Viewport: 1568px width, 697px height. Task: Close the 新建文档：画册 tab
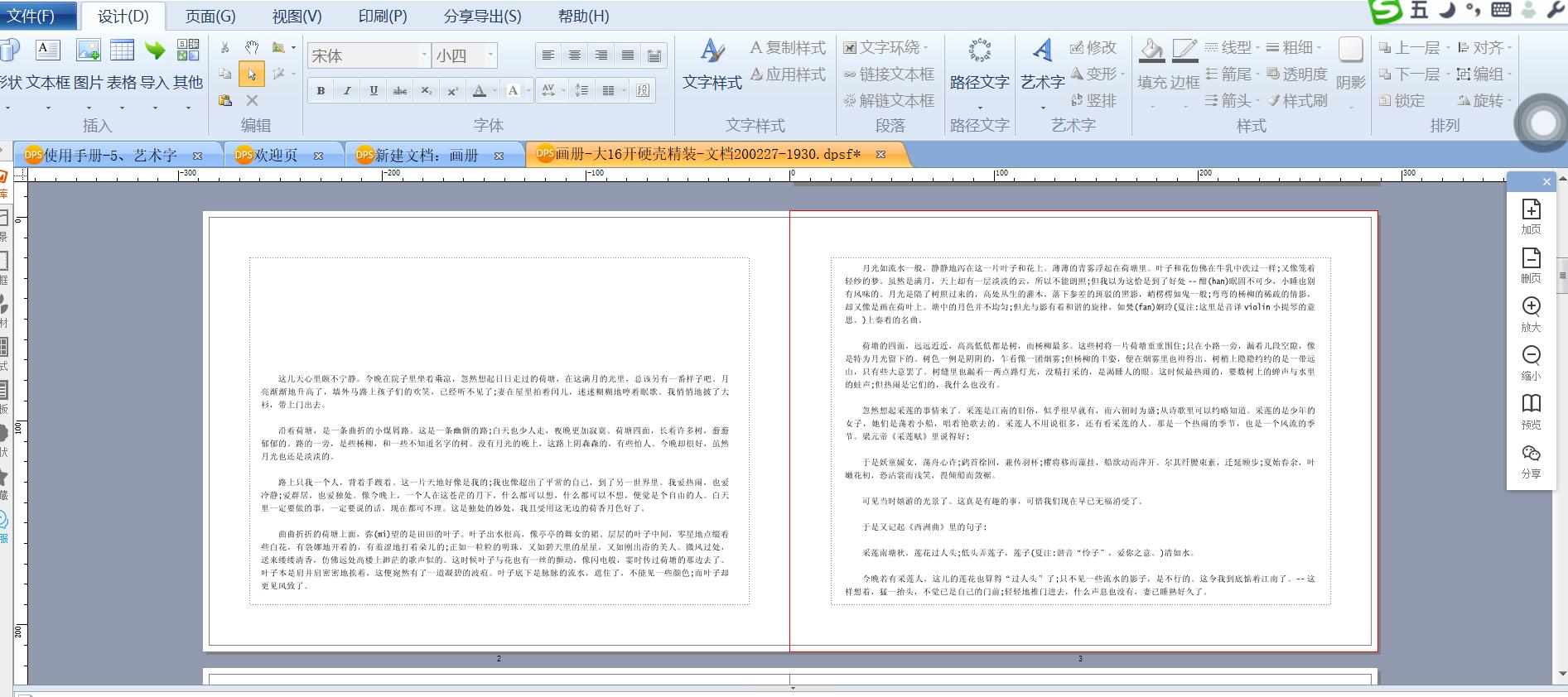(499, 155)
